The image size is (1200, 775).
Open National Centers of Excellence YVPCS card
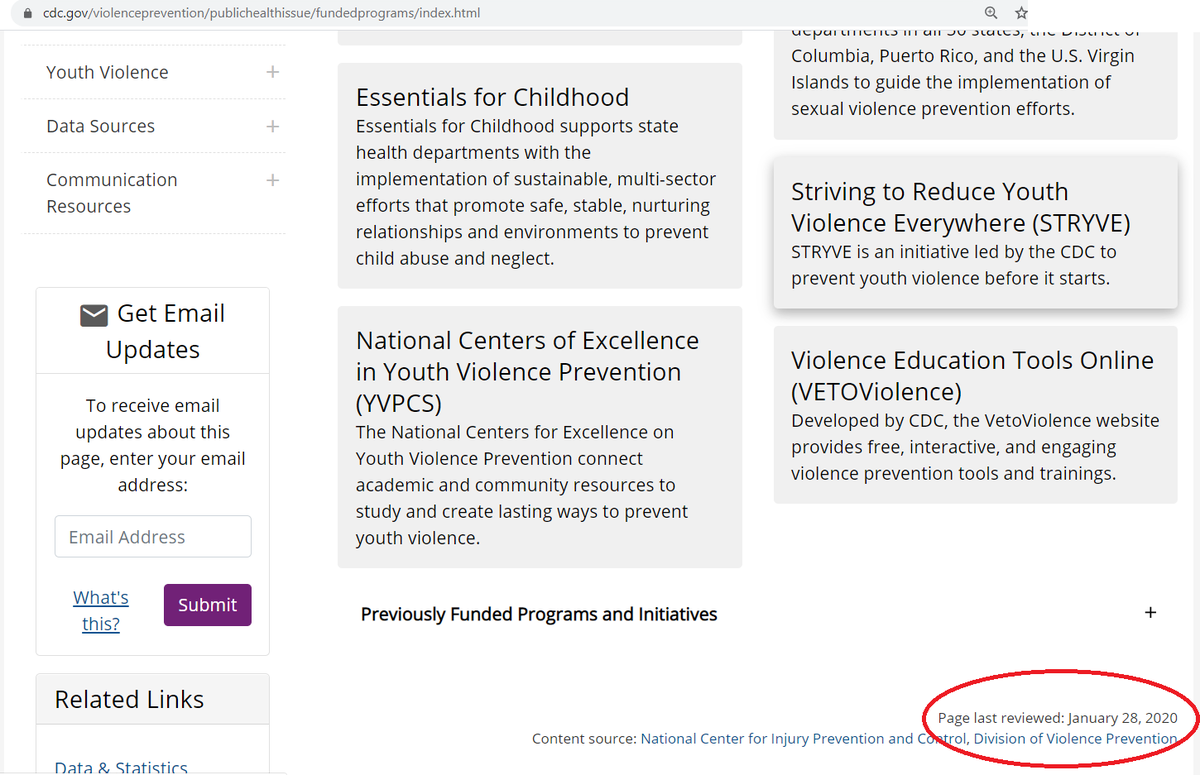(540, 437)
